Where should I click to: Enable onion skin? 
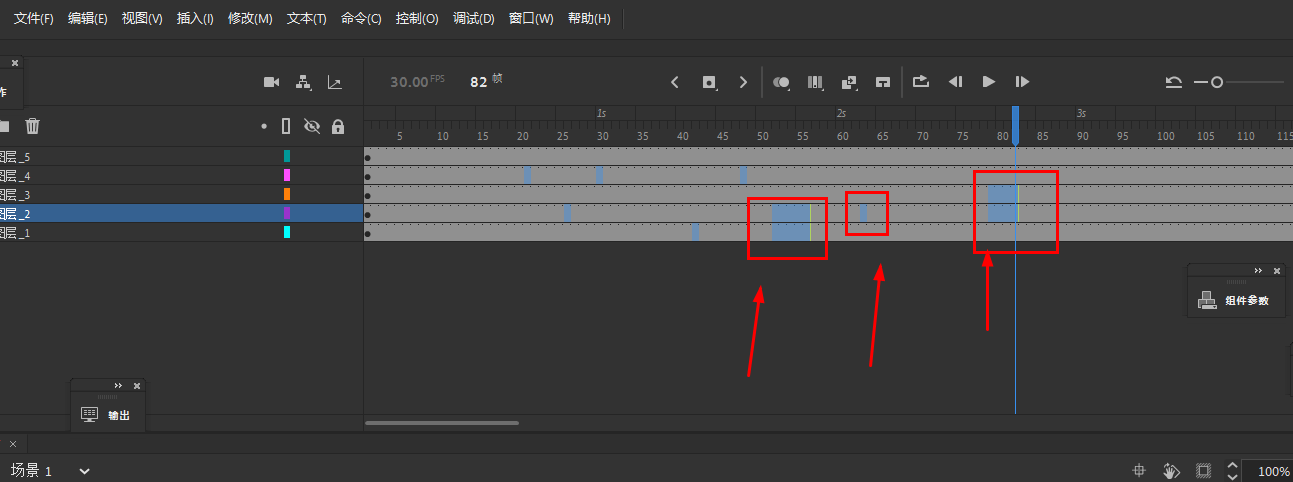(782, 82)
